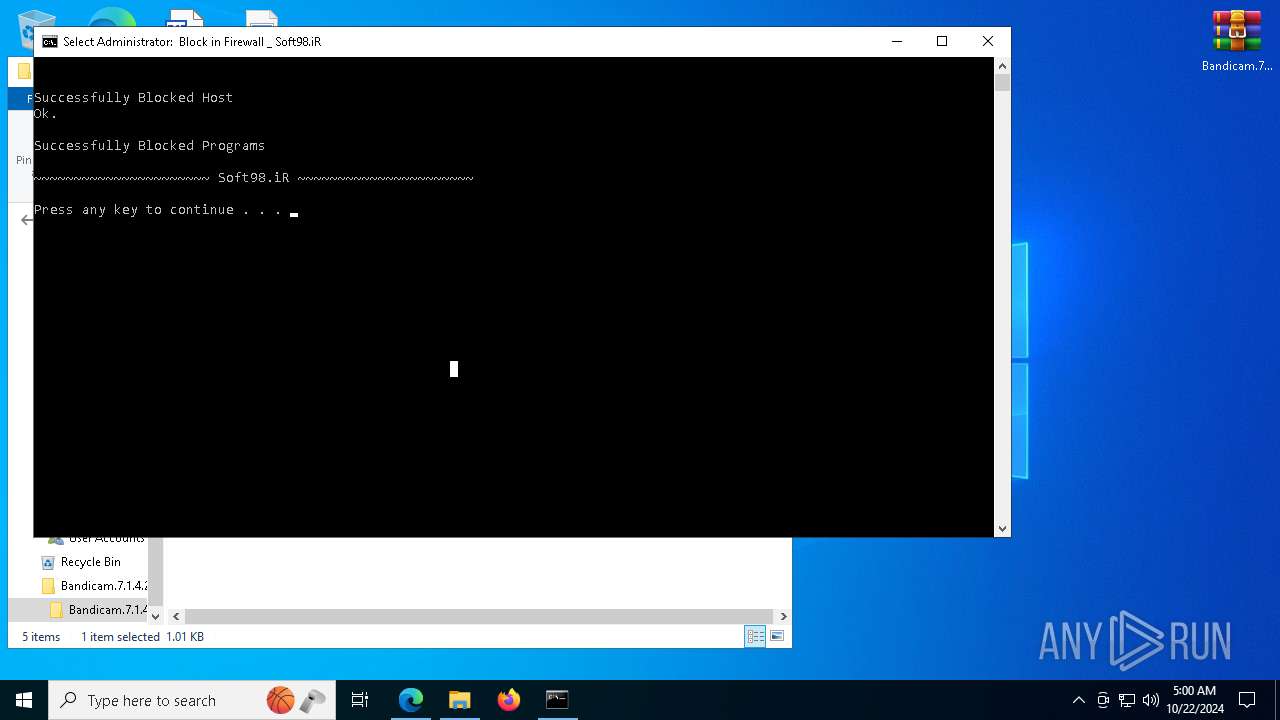Click '1 item selected' in Explorer status bar
1280x720 pixels.
(x=120, y=637)
